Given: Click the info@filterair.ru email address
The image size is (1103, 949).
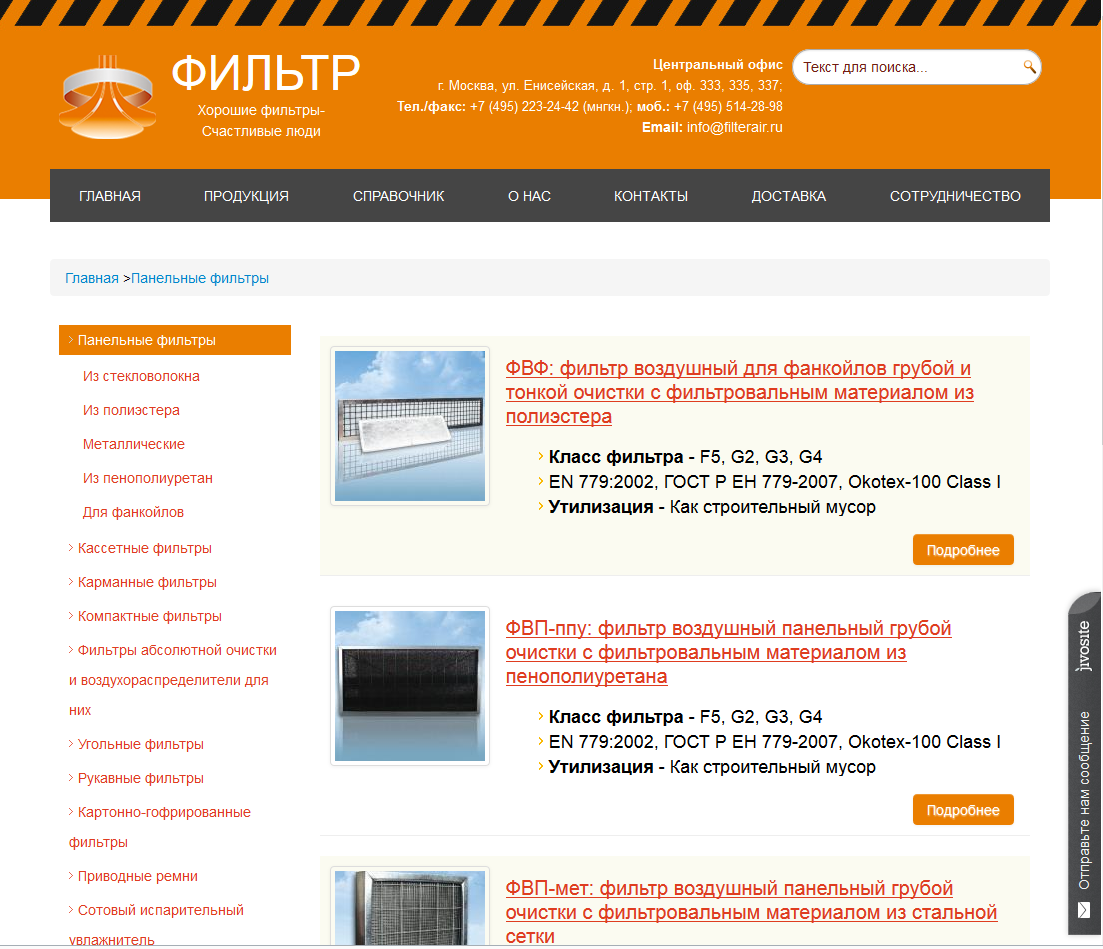Looking at the screenshot, I should [x=734, y=127].
